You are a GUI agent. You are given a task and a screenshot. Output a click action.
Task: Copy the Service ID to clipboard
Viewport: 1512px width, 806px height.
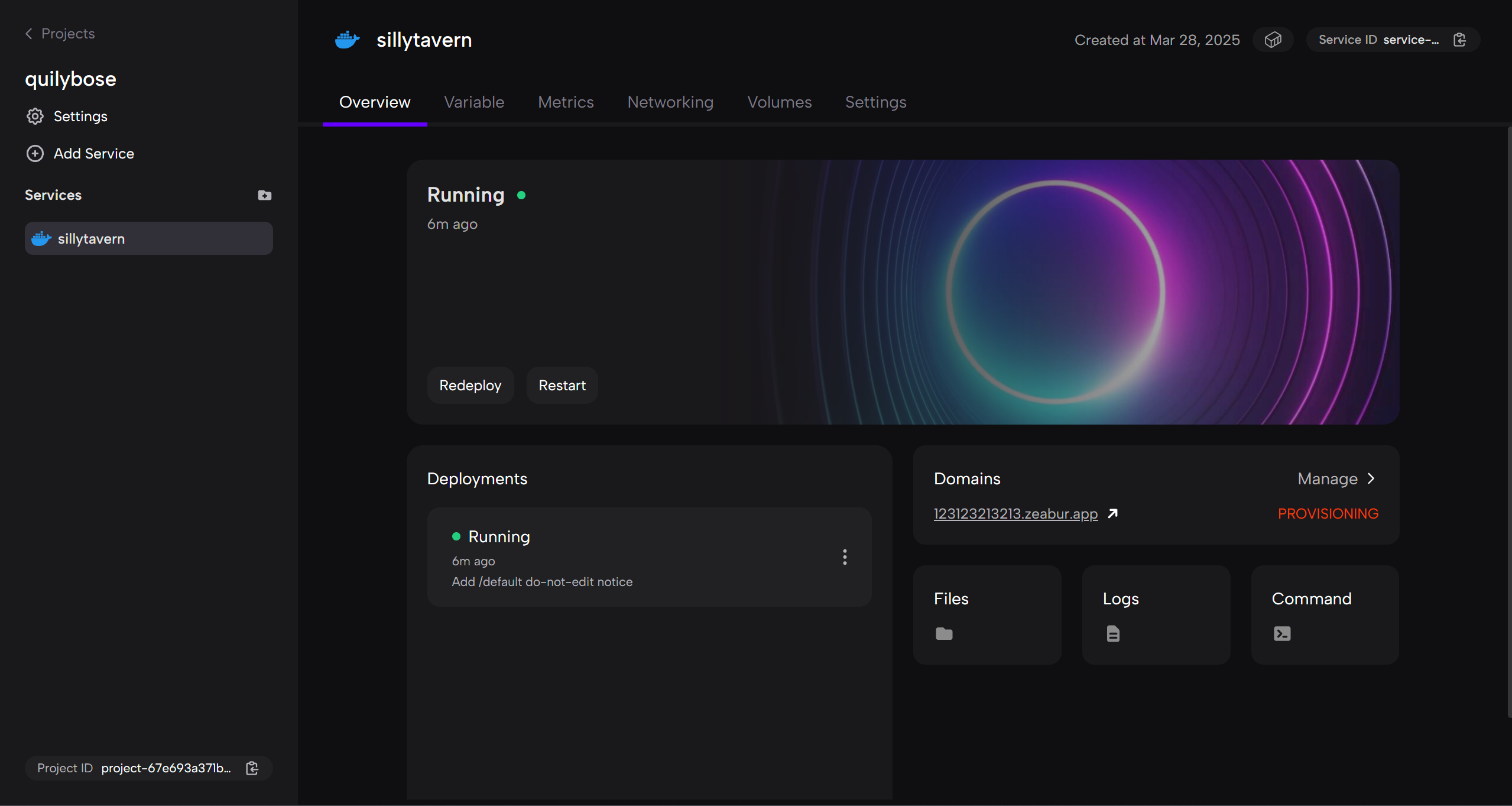[x=1459, y=40]
